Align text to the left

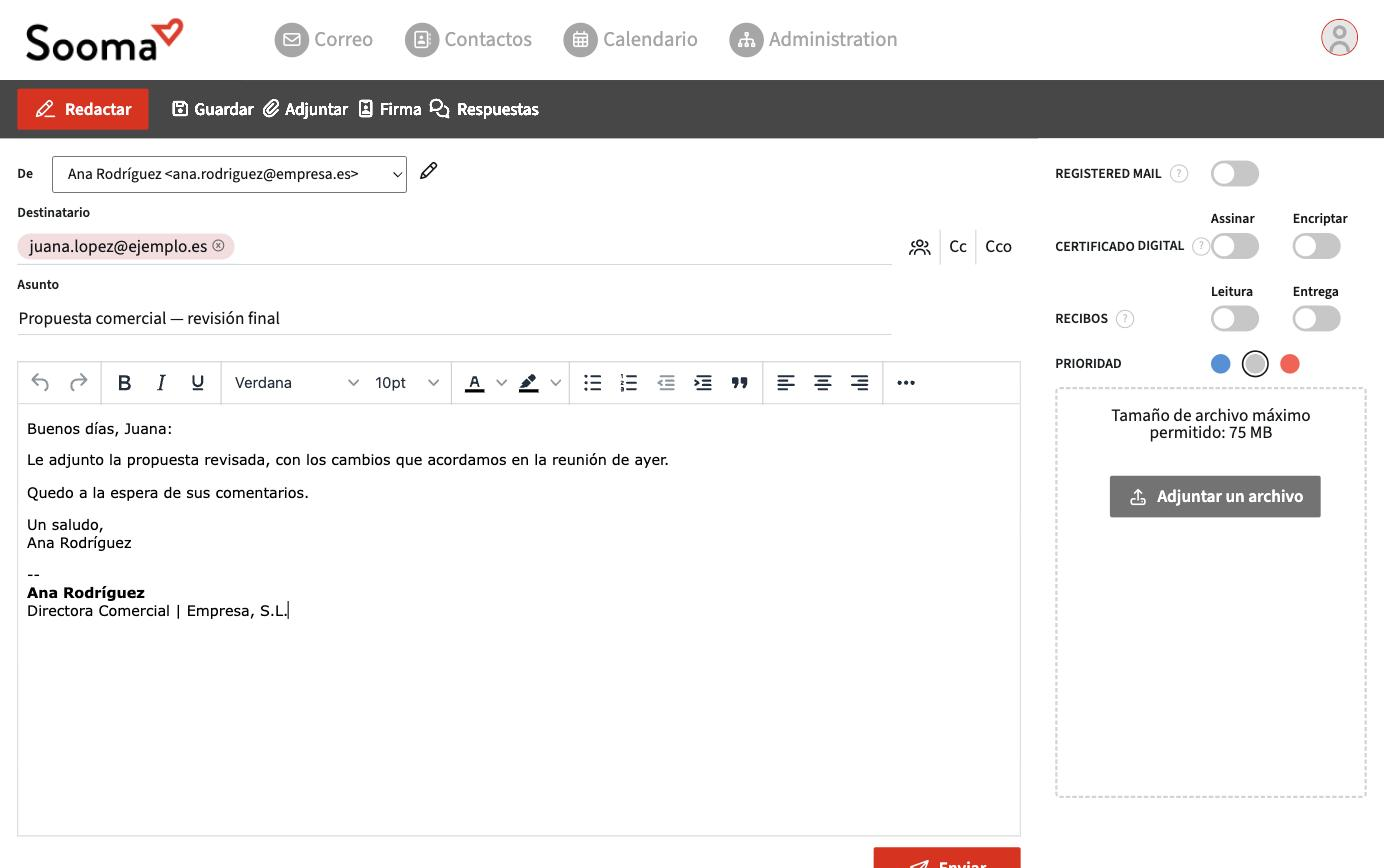(786, 383)
